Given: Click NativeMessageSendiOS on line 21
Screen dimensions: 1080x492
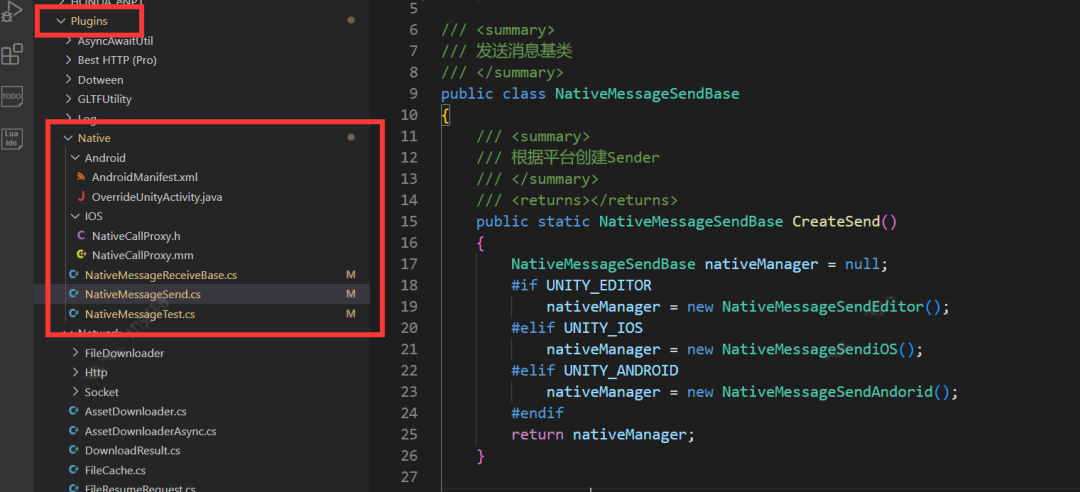Looking at the screenshot, I should tap(809, 349).
